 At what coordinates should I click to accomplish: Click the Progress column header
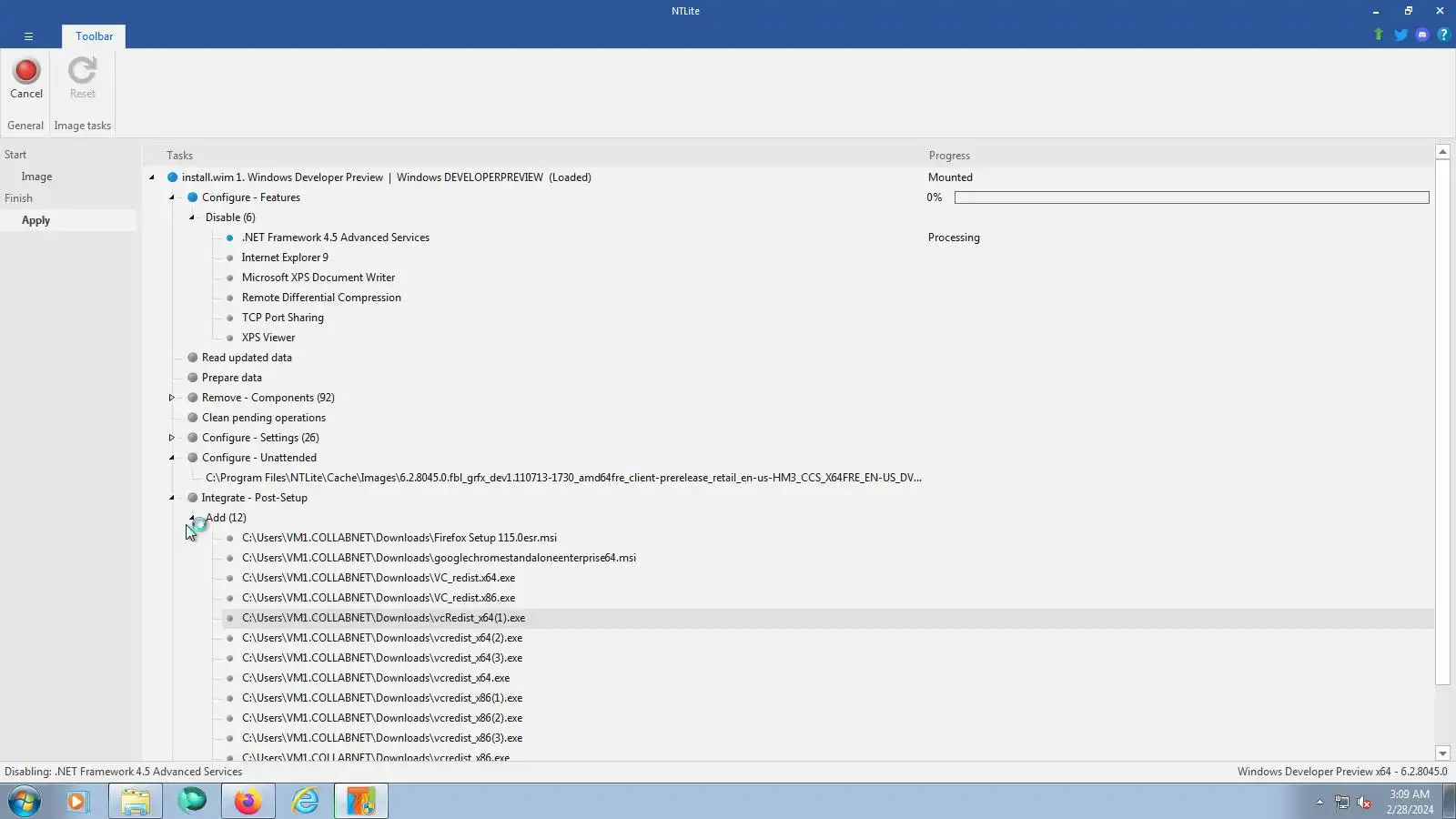[x=949, y=156]
